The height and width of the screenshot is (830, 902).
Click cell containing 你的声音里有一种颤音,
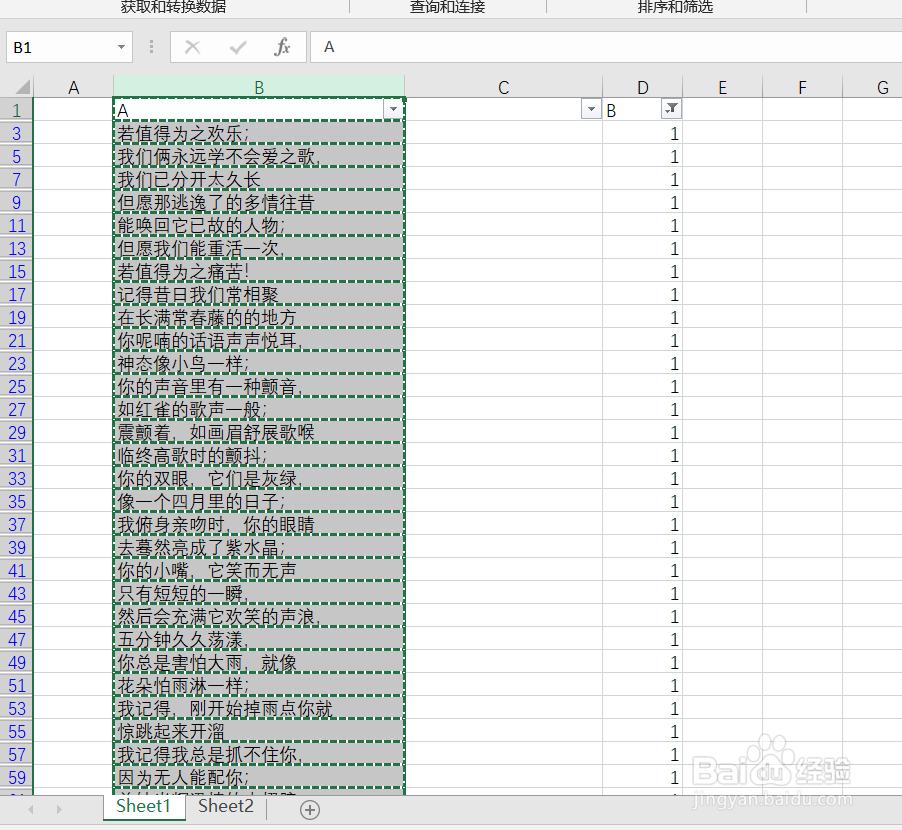(259, 386)
